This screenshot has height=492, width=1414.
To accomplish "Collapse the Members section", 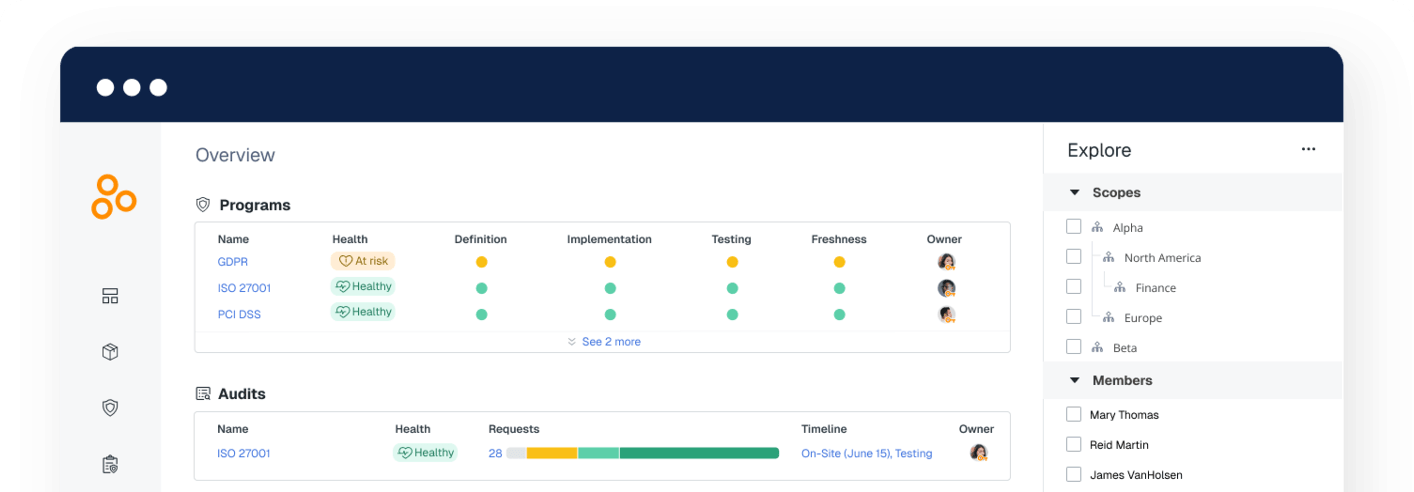I will point(1075,381).
